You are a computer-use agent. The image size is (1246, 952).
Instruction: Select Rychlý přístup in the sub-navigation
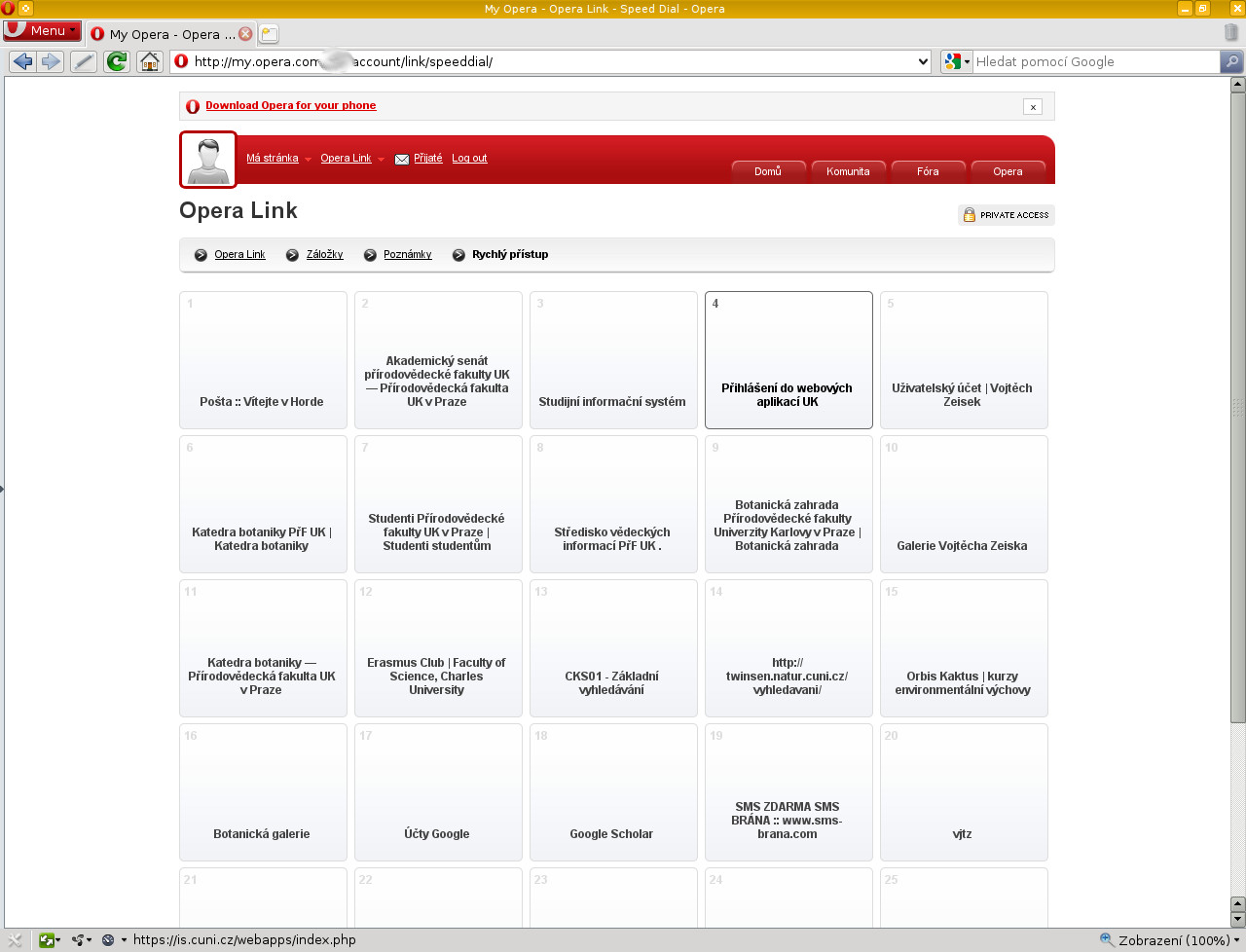coord(510,254)
